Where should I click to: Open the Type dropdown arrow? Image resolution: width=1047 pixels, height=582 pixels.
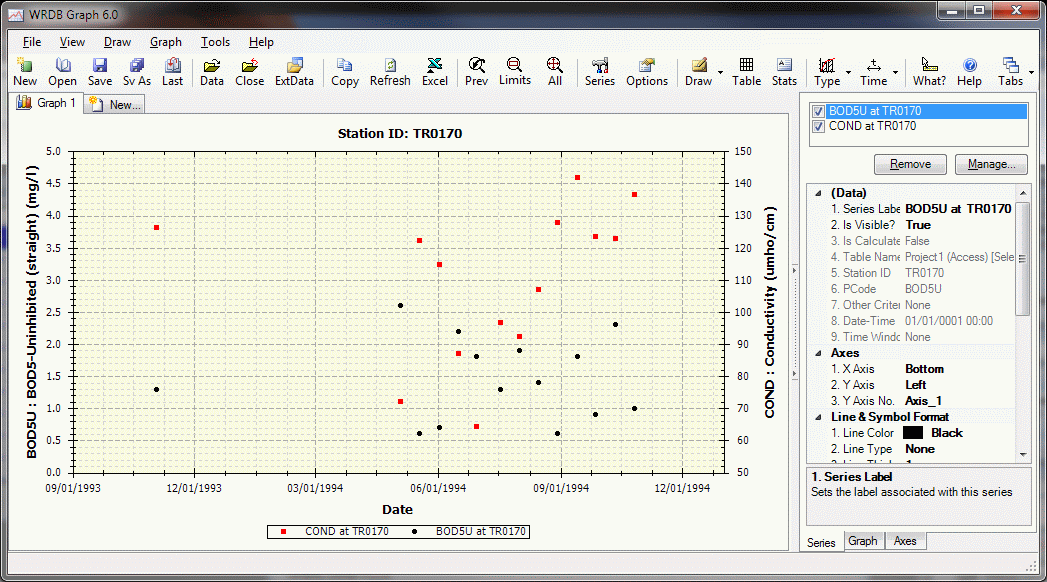click(849, 73)
